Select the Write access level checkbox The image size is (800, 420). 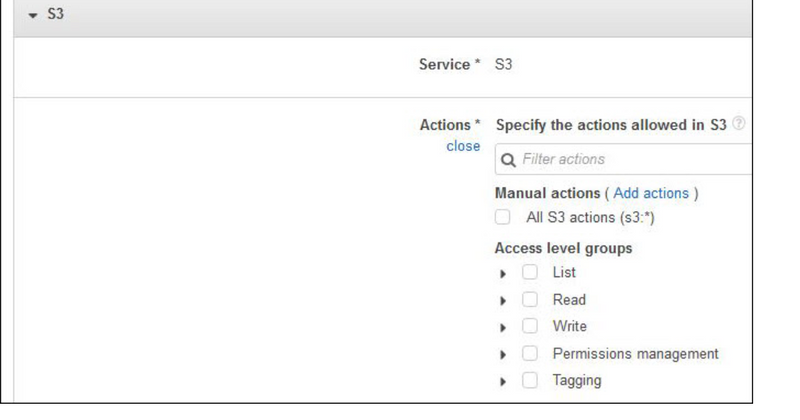[x=530, y=326]
